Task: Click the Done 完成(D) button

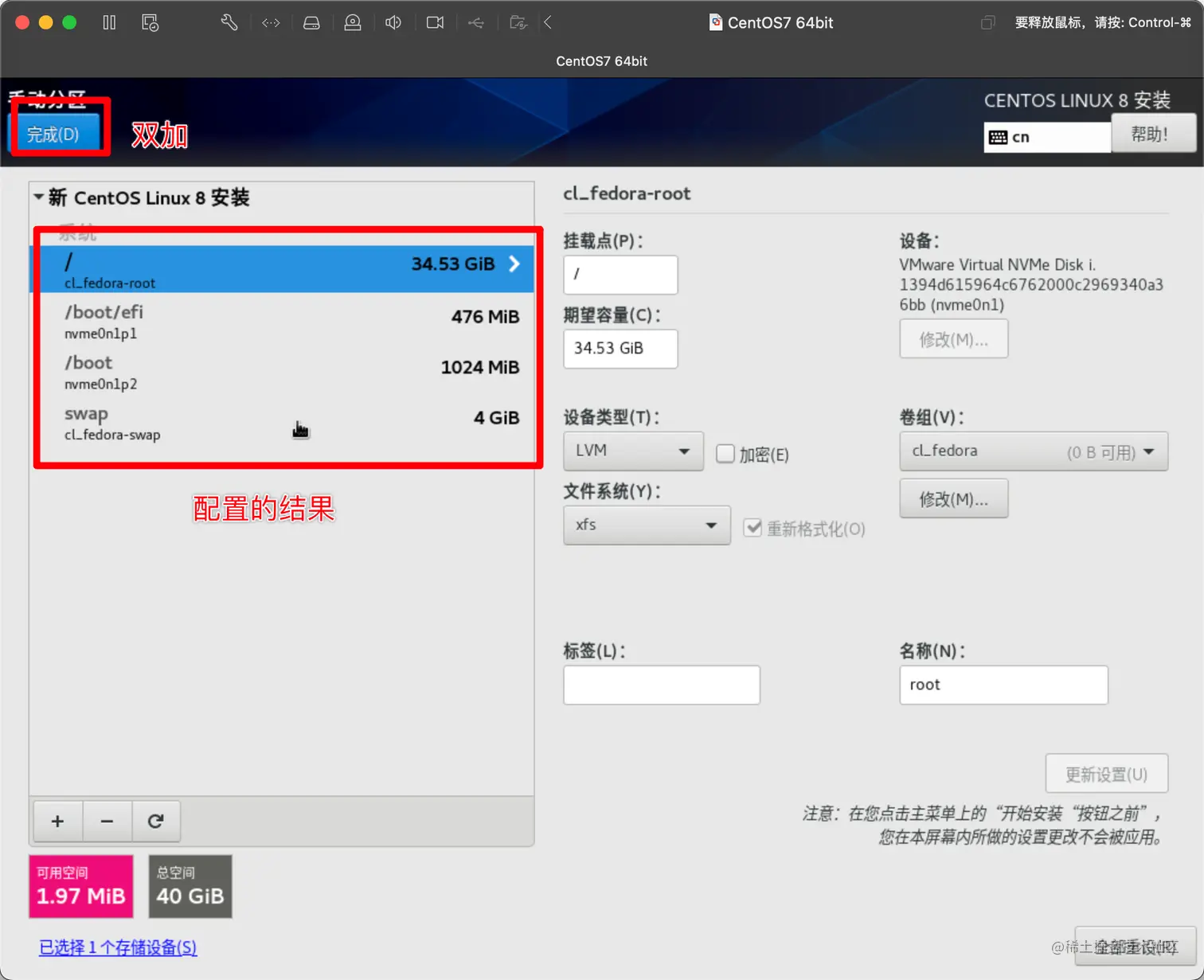Action: [53, 134]
